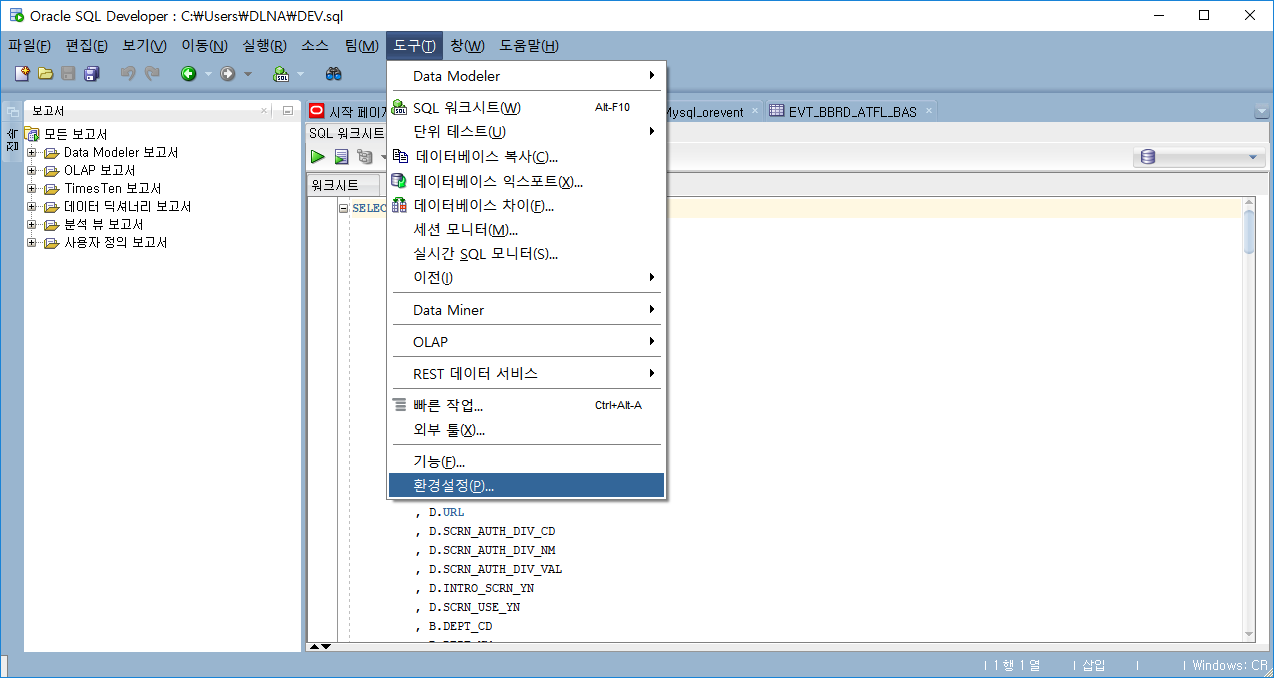This screenshot has height=678, width=1274.
Task: Expand TimesTen 보고서 node
Action: point(32,189)
